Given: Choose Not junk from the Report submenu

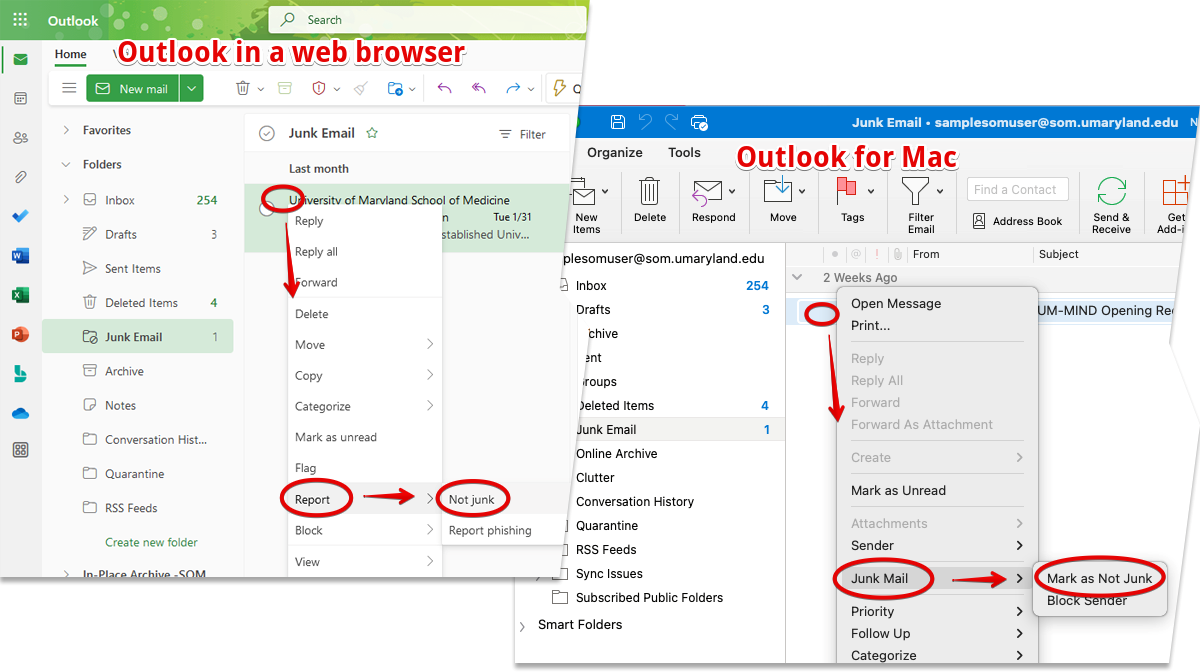Looking at the screenshot, I should click(472, 499).
